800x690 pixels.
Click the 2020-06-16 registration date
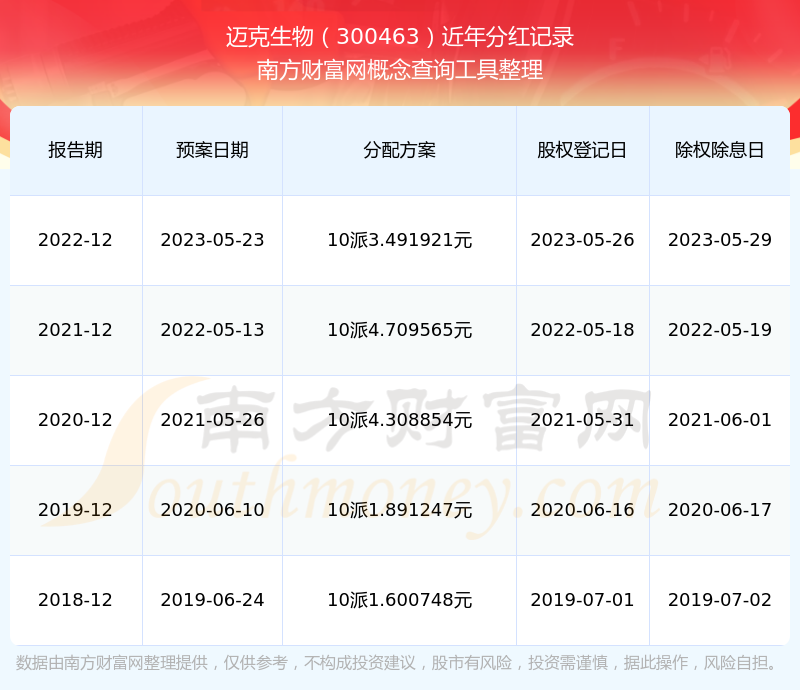(582, 509)
